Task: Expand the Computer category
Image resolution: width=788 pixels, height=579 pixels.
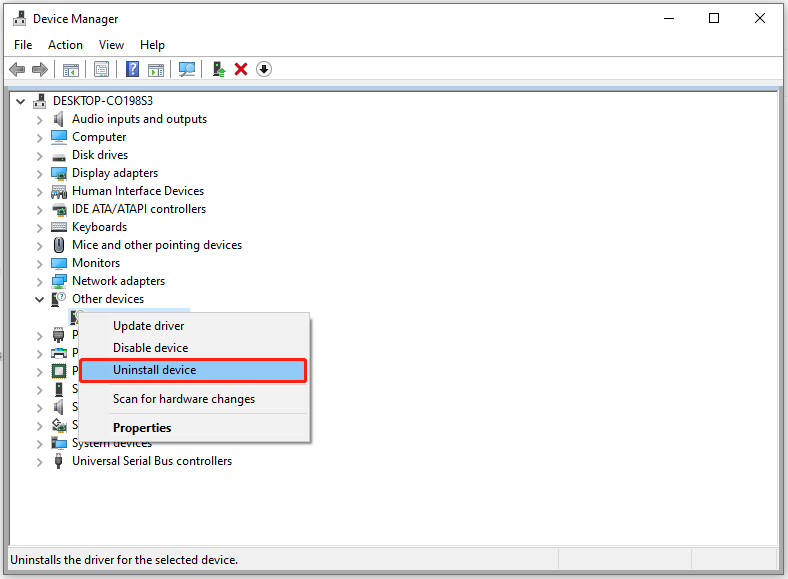Action: coord(39,138)
